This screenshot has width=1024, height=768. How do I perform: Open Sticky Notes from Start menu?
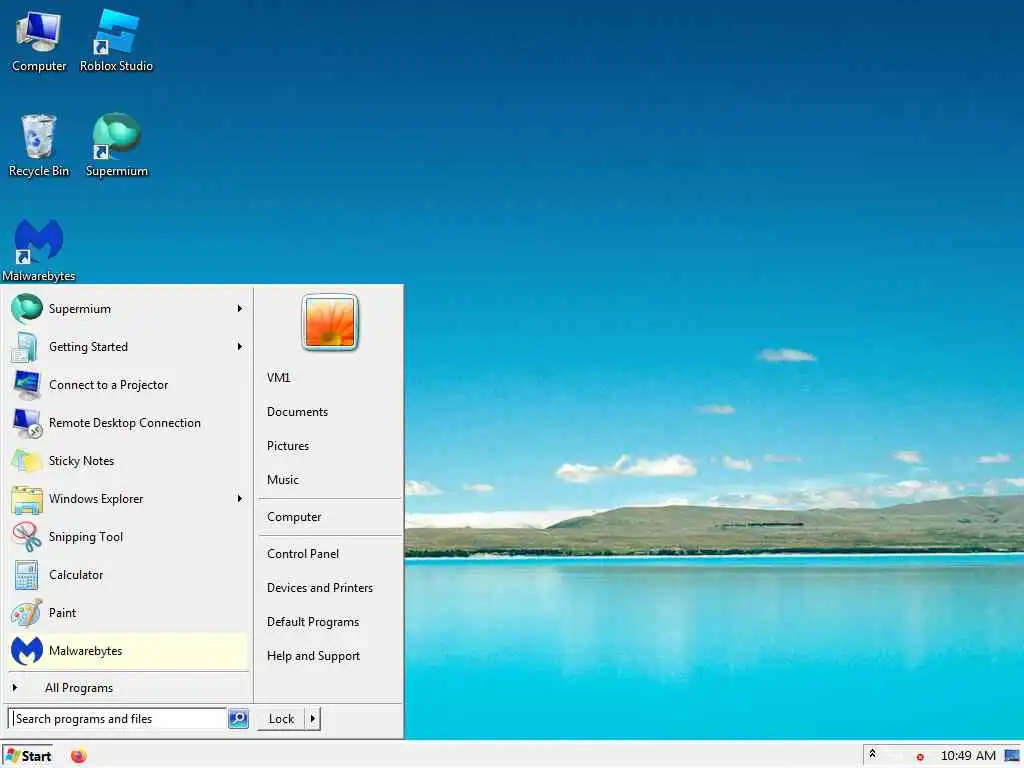coord(129,460)
